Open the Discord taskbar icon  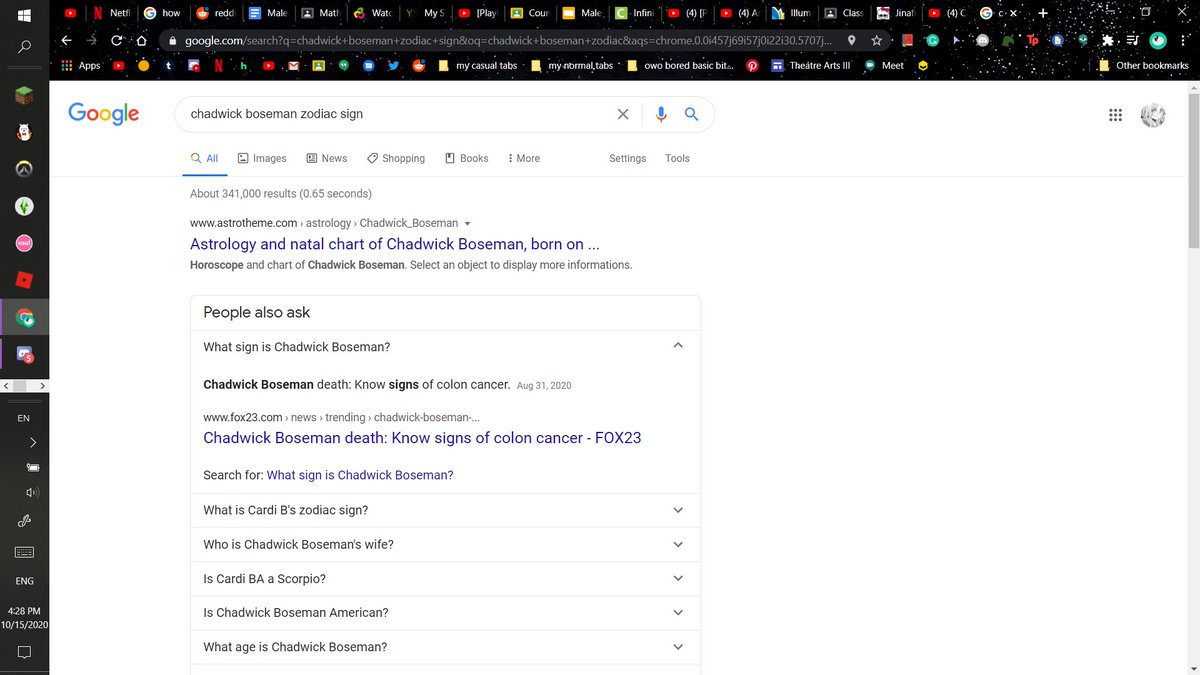click(x=24, y=353)
